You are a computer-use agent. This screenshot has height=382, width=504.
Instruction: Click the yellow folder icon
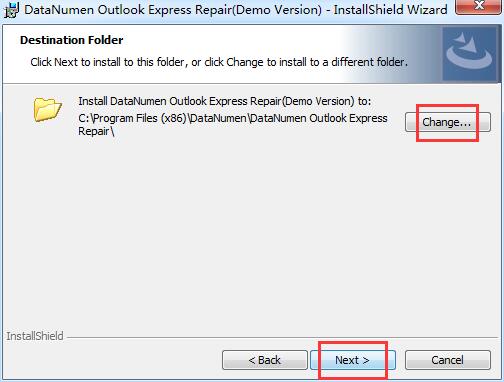(x=48, y=109)
